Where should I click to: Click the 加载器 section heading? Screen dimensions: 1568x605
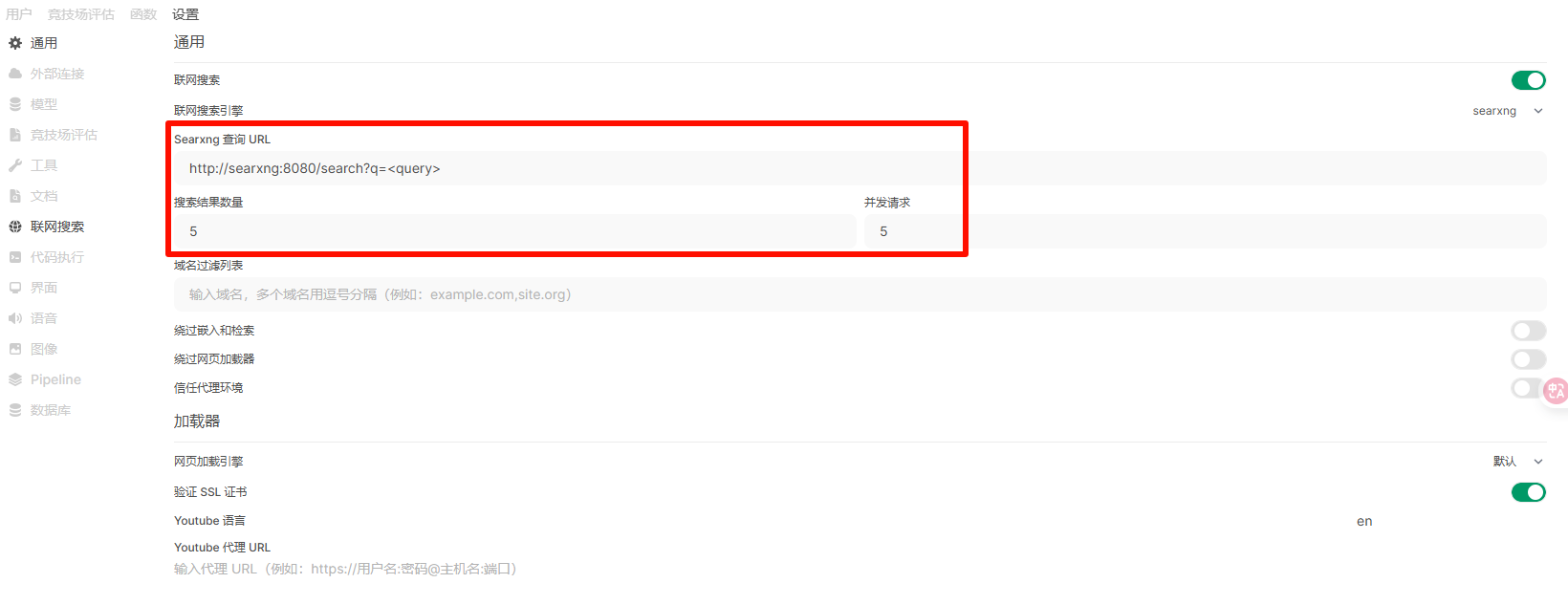[197, 421]
